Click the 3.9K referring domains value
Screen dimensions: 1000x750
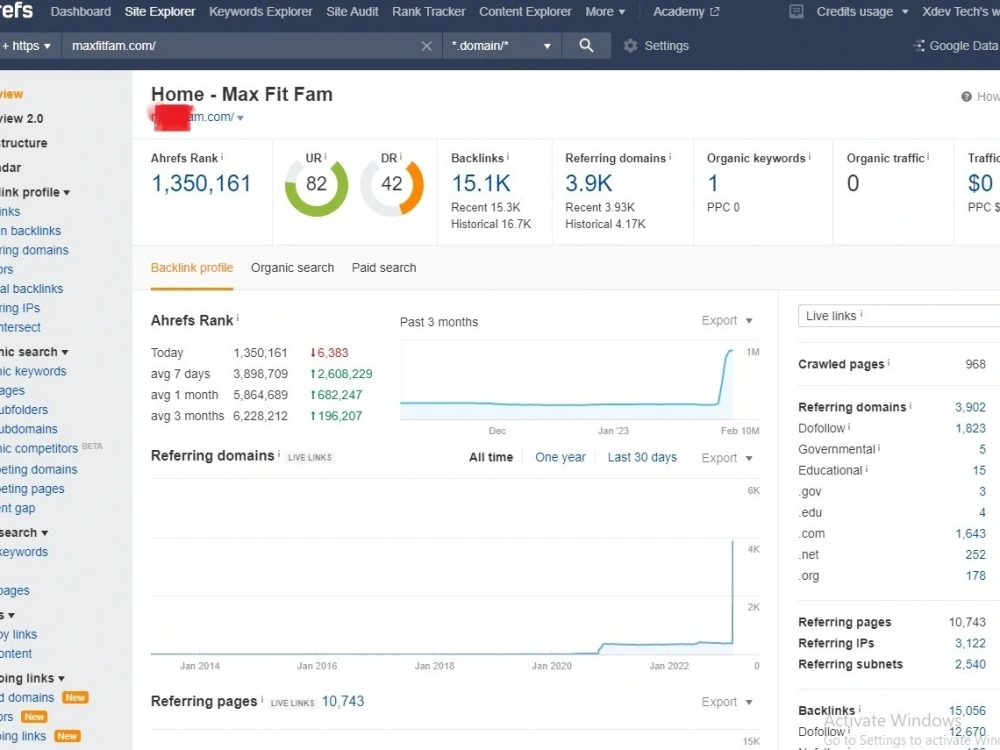[x=588, y=184]
